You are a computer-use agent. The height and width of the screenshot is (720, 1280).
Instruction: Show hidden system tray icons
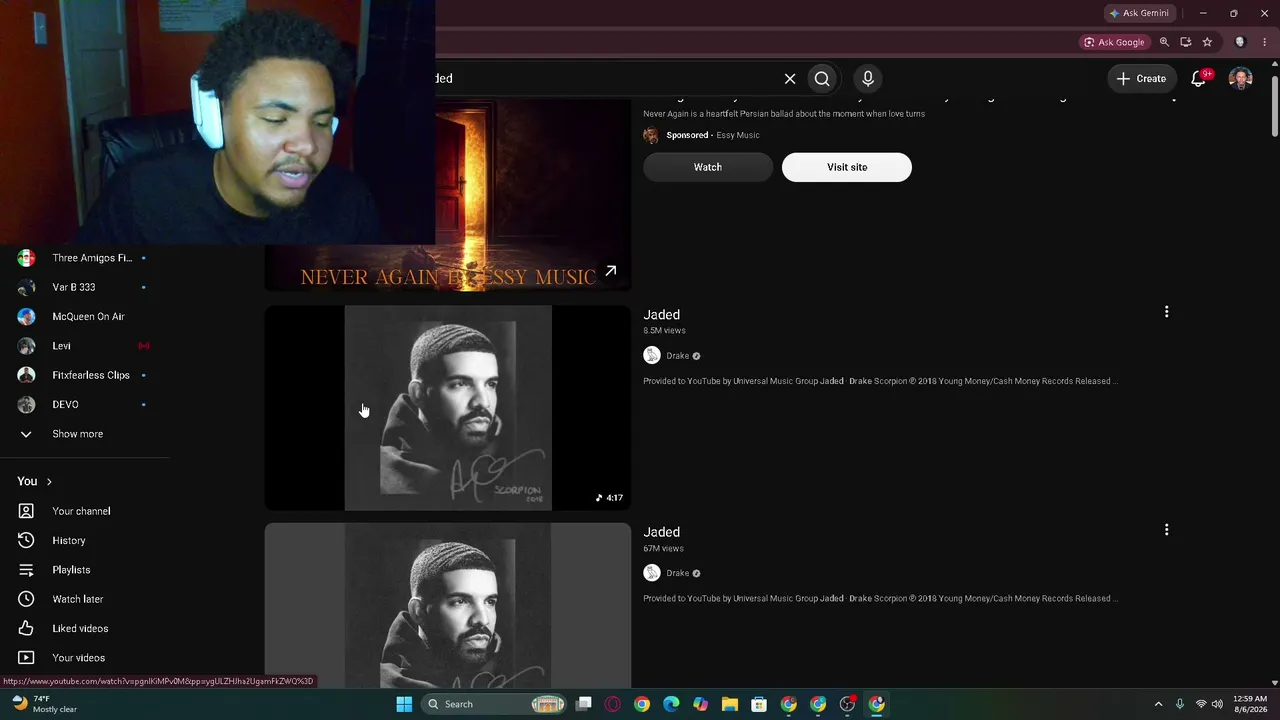coord(1158,704)
